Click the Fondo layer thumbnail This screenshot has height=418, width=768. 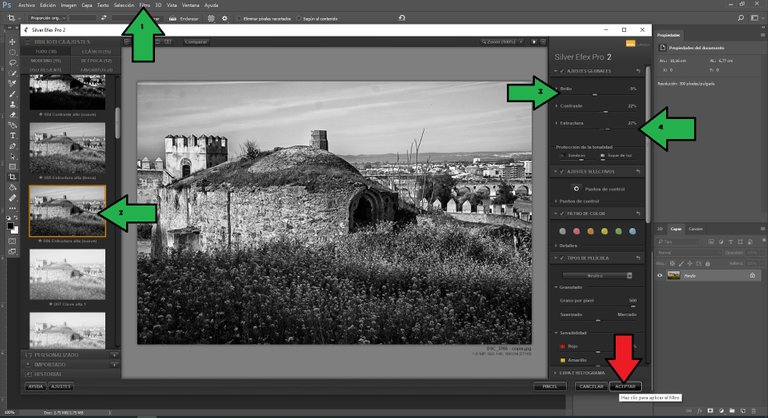[x=673, y=276]
